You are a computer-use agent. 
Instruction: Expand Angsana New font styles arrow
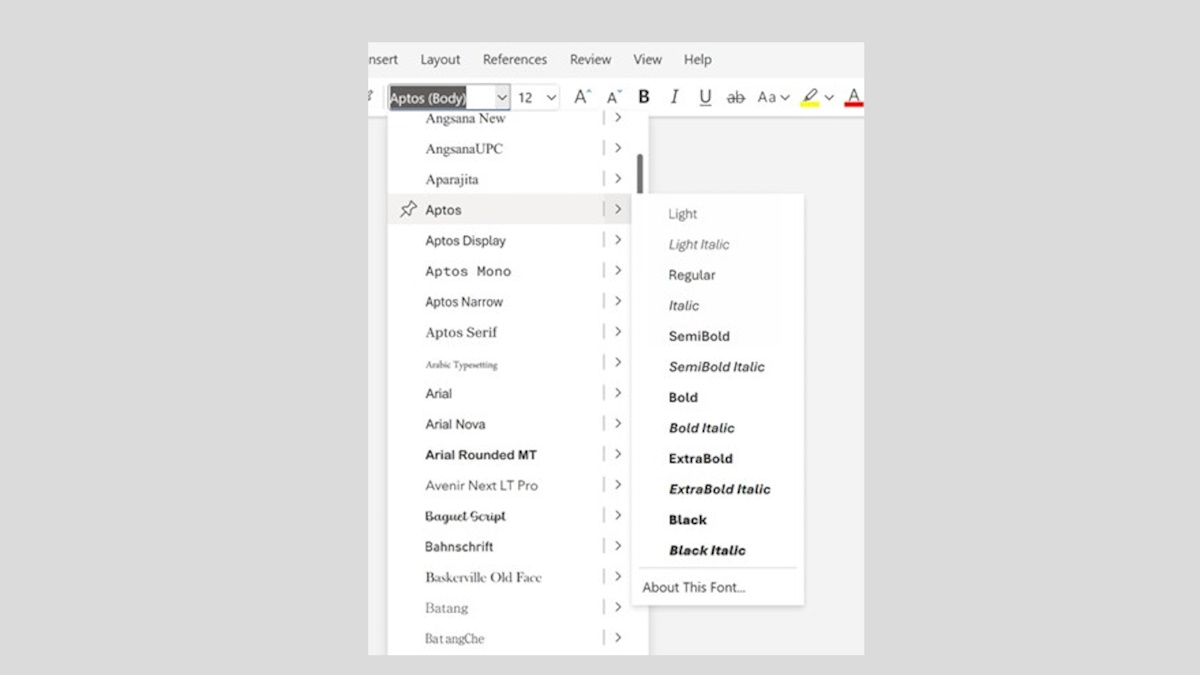618,118
